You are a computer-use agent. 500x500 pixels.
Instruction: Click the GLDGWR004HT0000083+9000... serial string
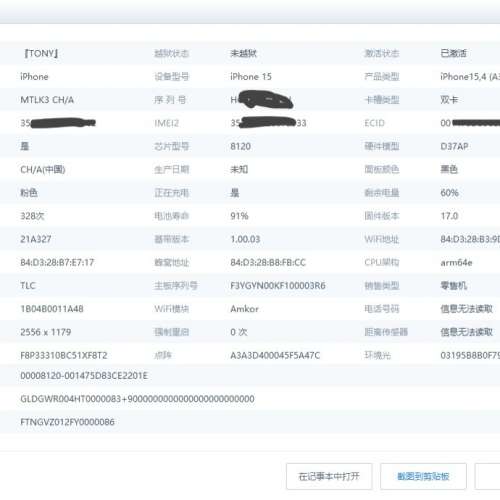click(137, 399)
